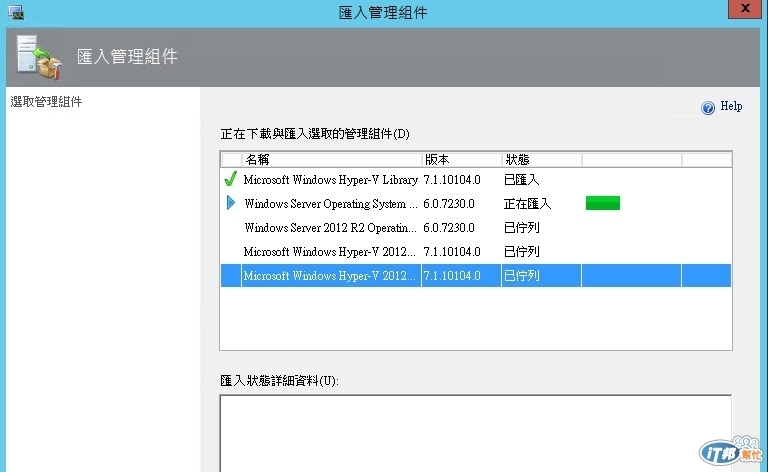Viewport: 768px width, 472px height.
Task: Click the 匯入狀態詳細資料(U) label
Action: [279, 380]
